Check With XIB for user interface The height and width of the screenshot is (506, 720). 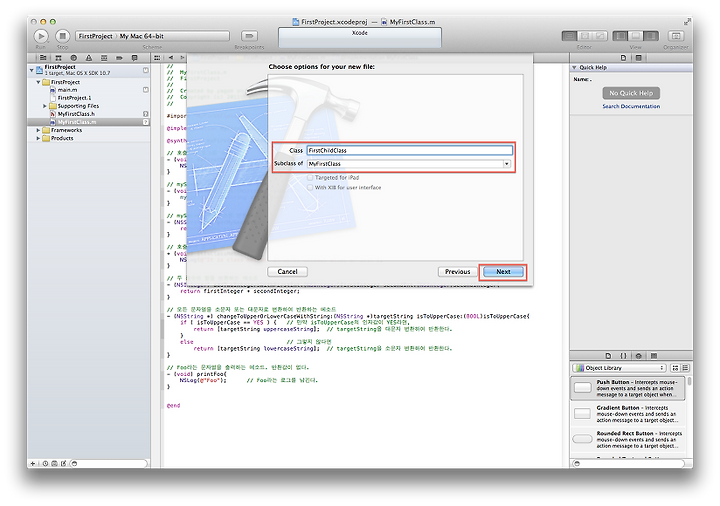tap(310, 188)
